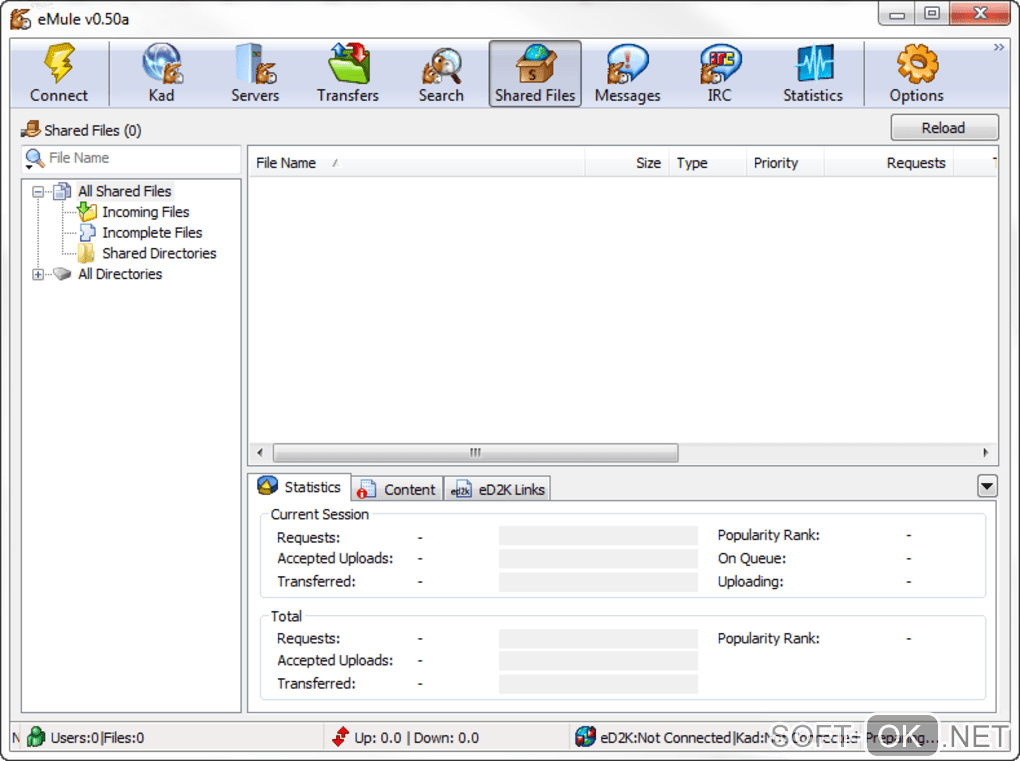1020x761 pixels.
Task: Switch to the bottom Statistics tab
Action: click(x=301, y=487)
